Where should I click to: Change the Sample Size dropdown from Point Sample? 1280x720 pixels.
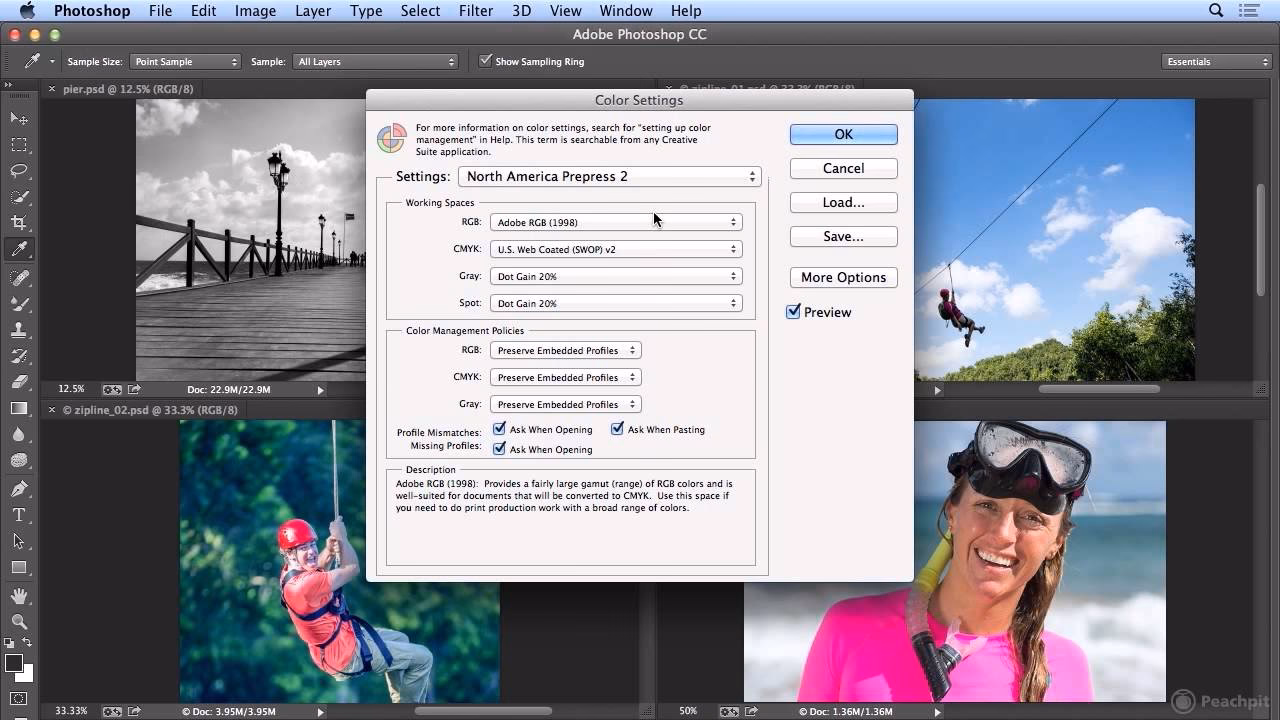point(186,61)
